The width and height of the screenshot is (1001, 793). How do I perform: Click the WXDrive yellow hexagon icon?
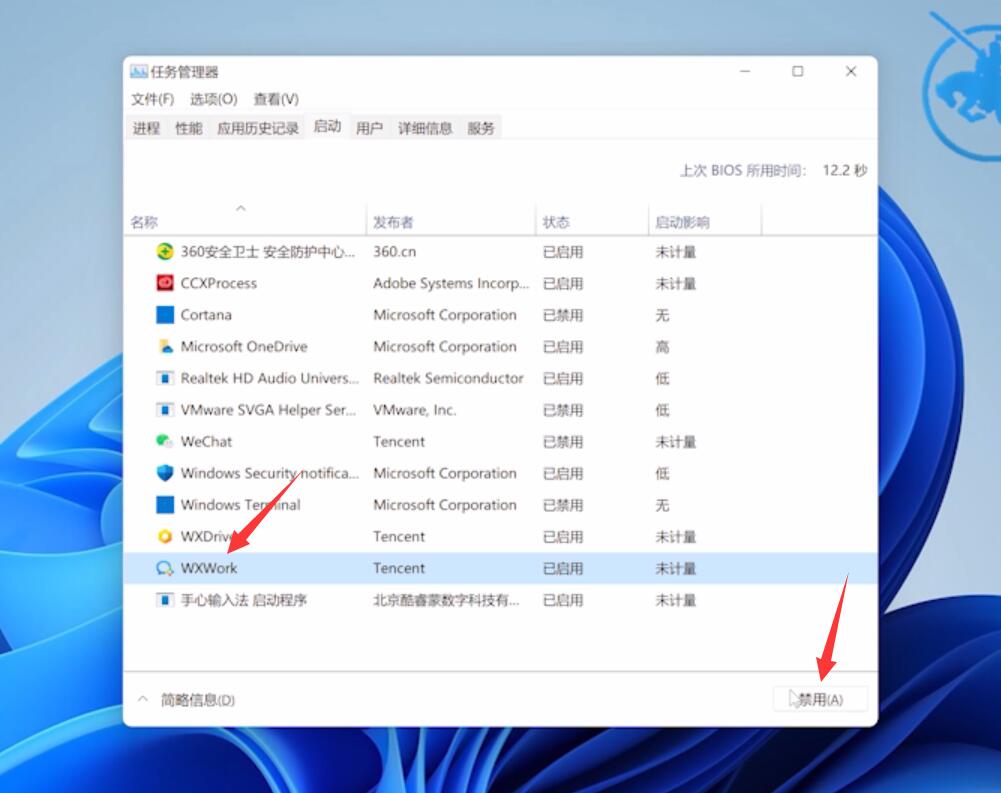point(165,536)
